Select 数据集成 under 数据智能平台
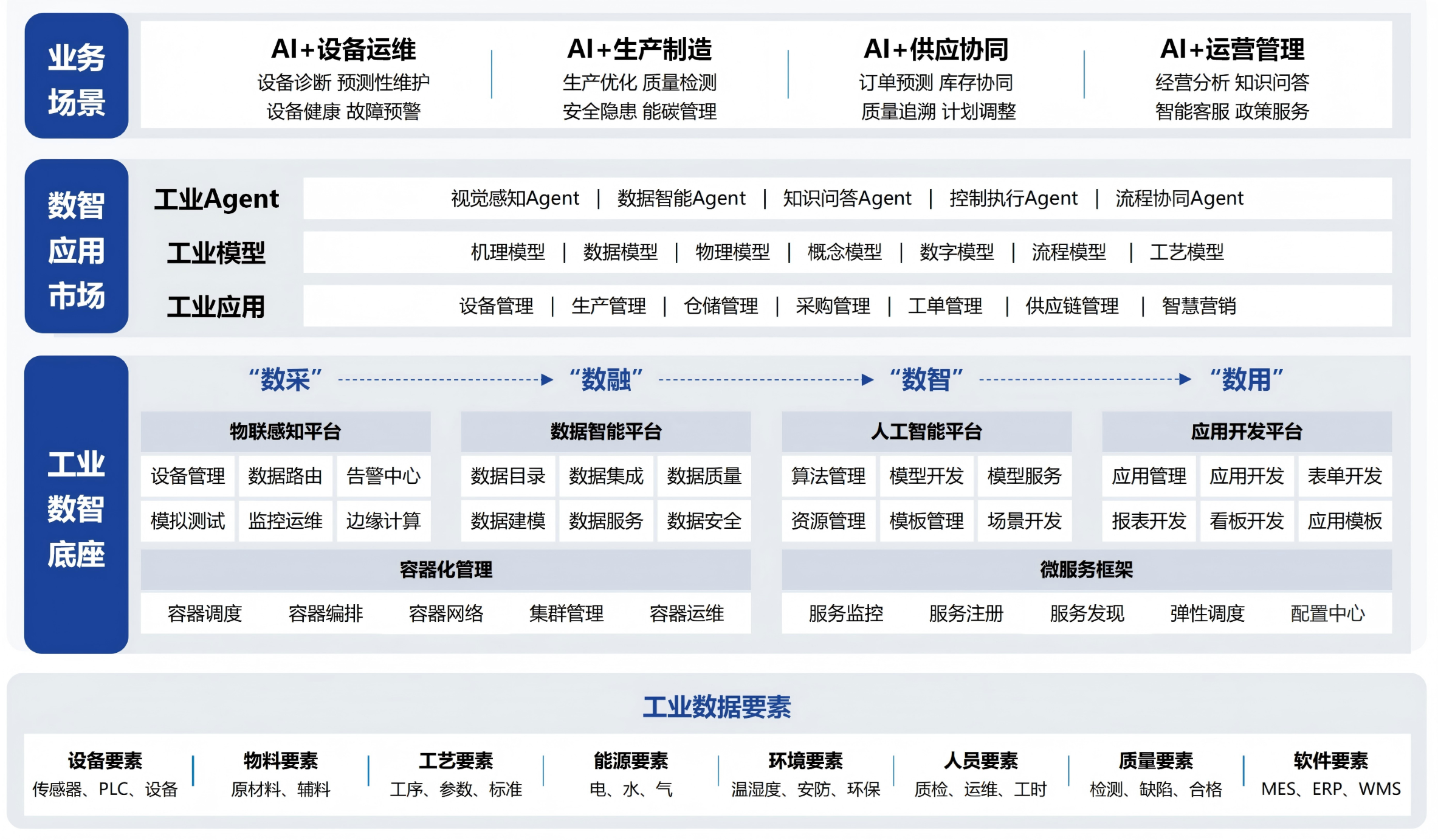This screenshot has height=840, width=1438. click(x=606, y=476)
